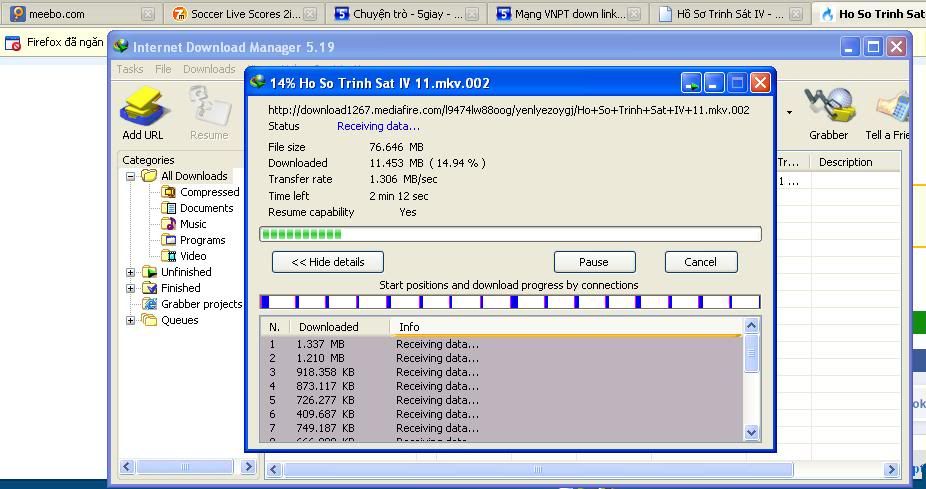Screen dimensions: 926x489
Task: Select the Video category icon
Action: tap(169, 256)
